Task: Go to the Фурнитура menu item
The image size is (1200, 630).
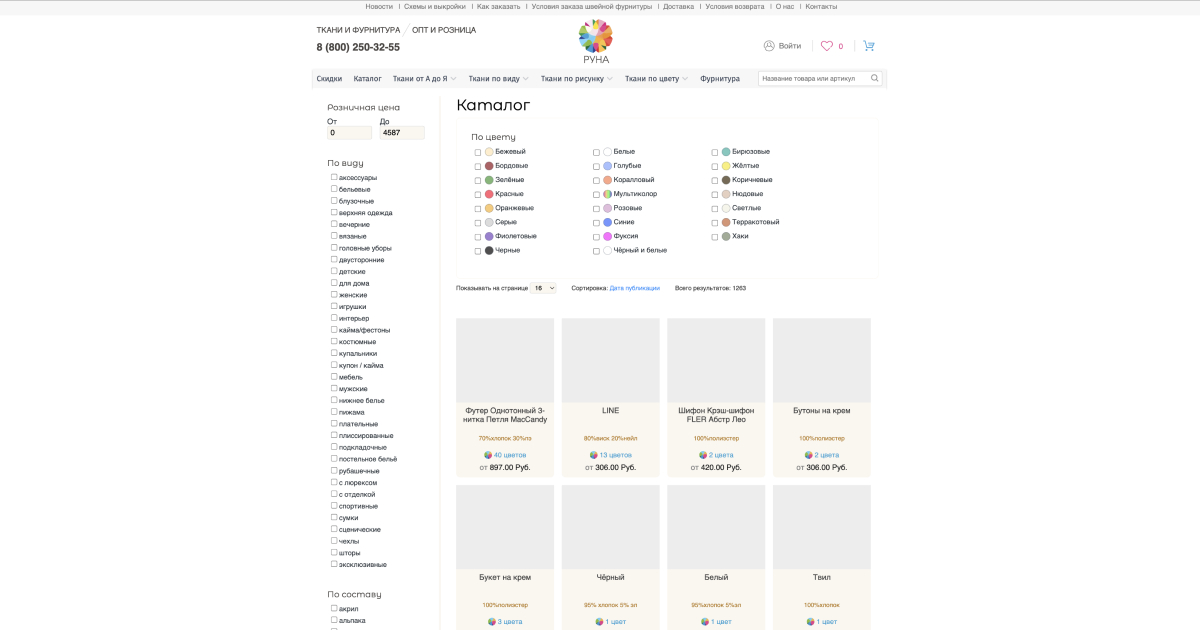Action: click(720, 79)
